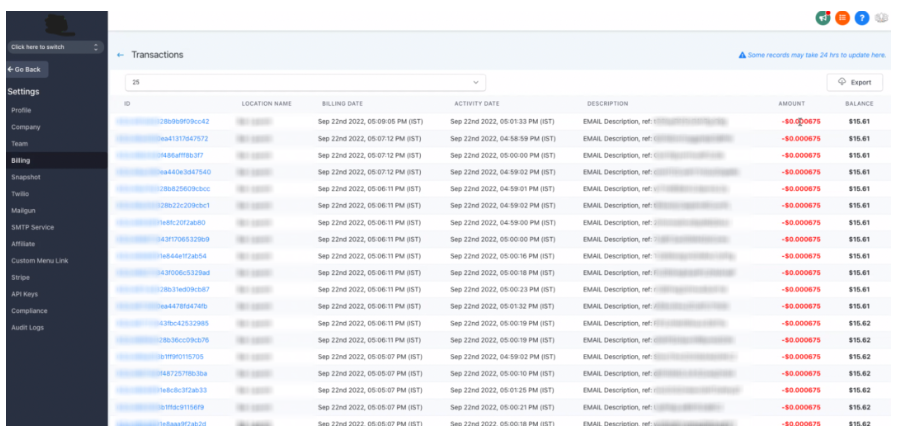Open transaction ID ending b1ffdc91156f9
This screenshot has height=433, width=900.
pyautogui.click(x=160, y=407)
